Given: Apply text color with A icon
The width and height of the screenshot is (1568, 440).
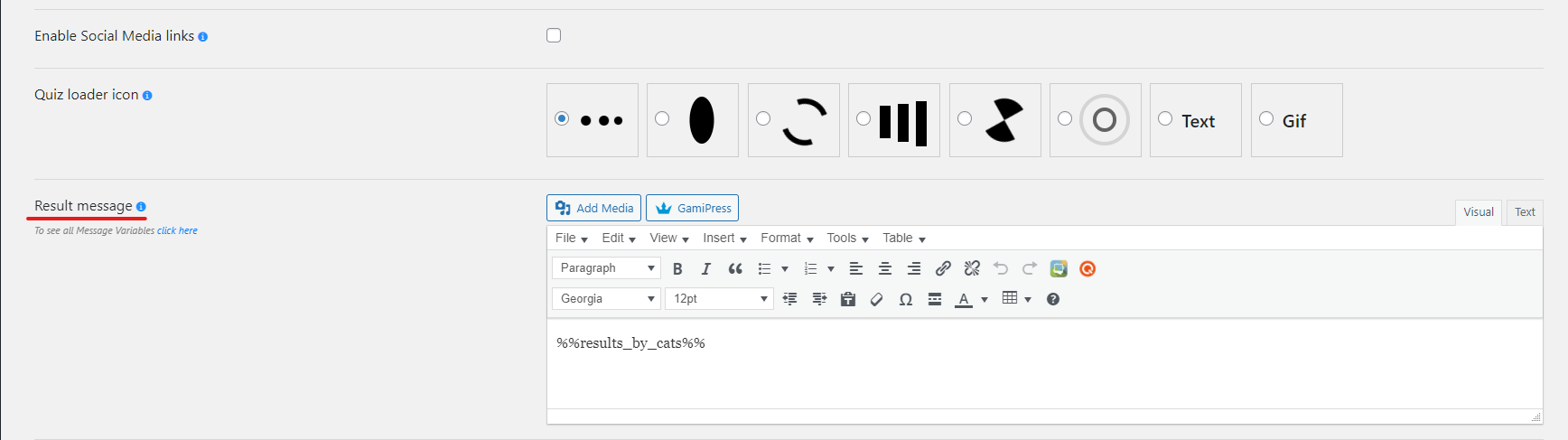Looking at the screenshot, I should tap(964, 299).
